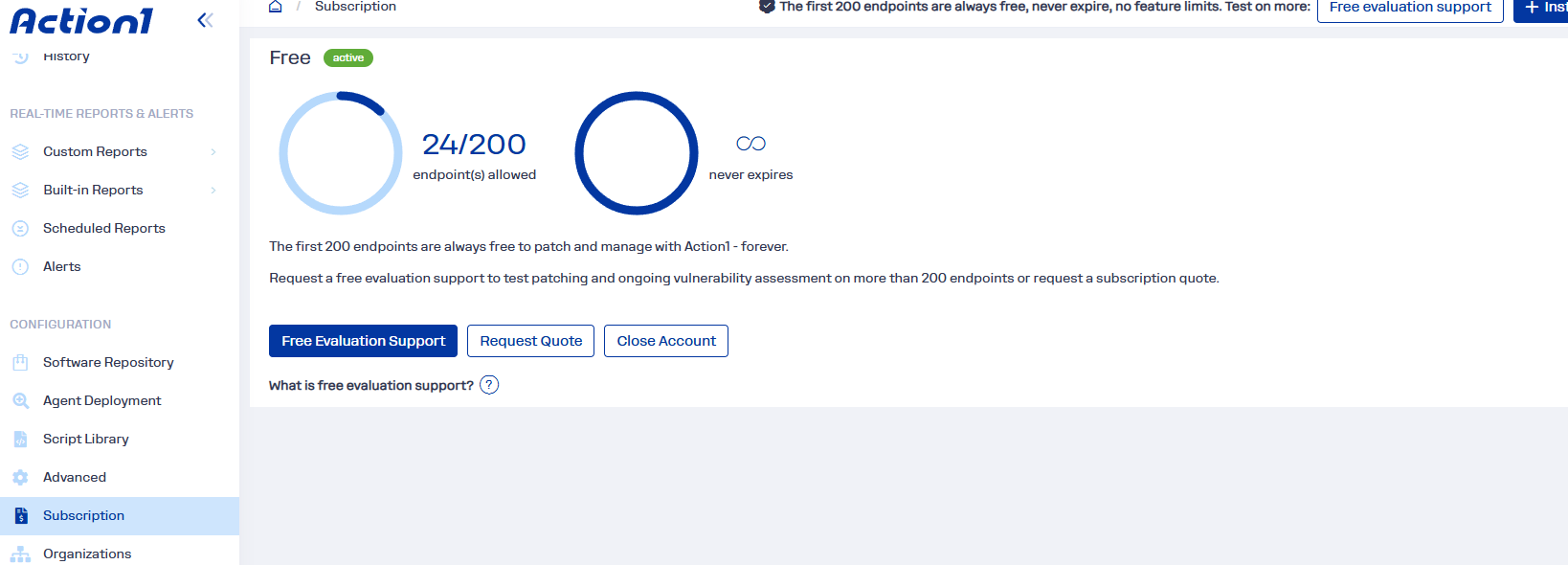Click the Built-in Reports layers icon
This screenshot has height=565, width=1568.
pos(20,190)
